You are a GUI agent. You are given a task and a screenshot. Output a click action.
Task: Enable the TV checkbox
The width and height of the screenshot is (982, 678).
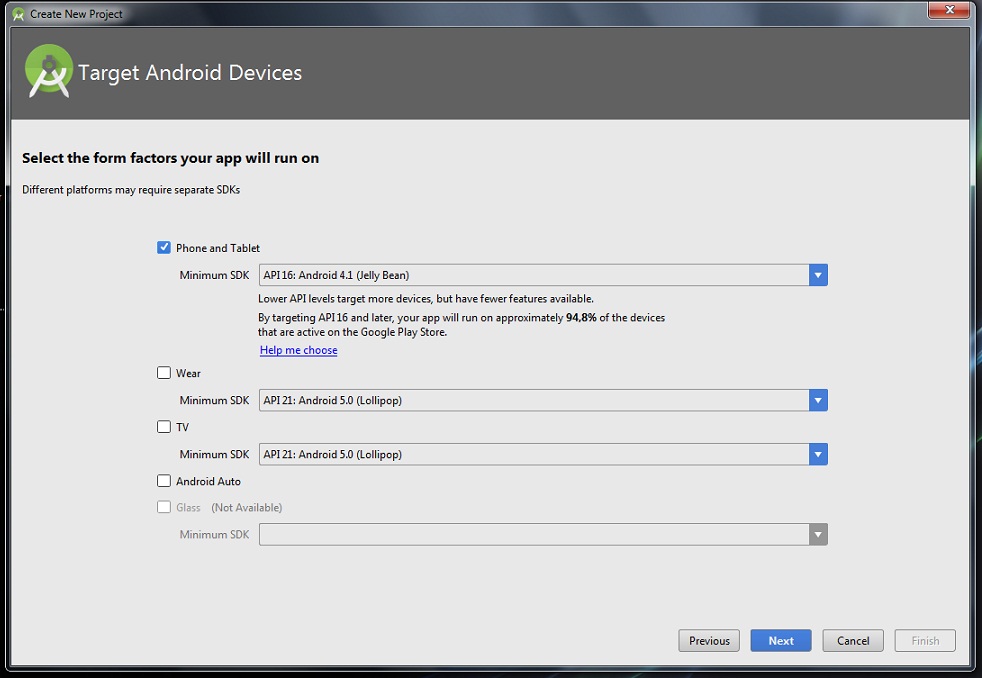point(163,426)
